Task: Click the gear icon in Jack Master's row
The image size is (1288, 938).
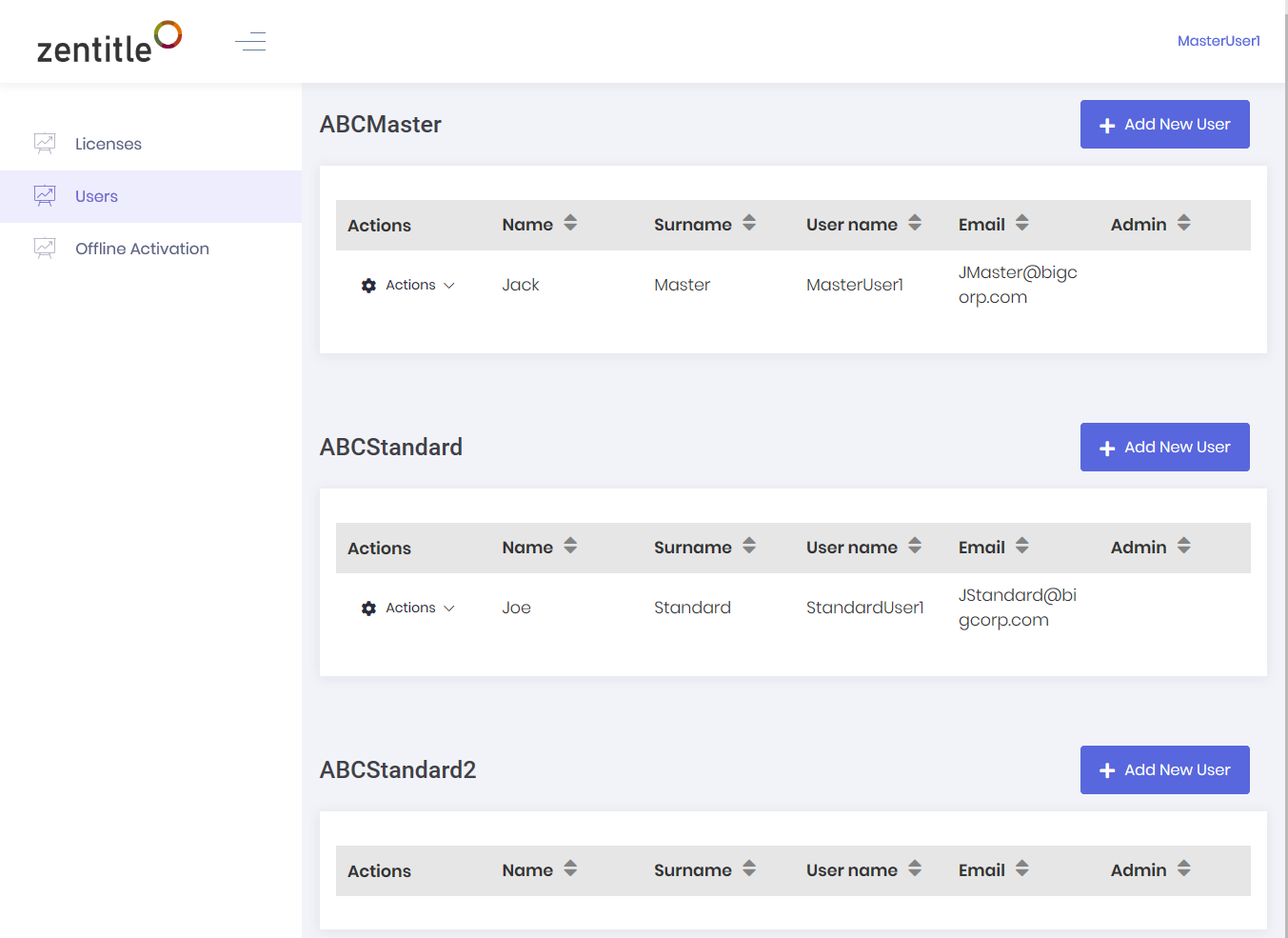Action: tap(368, 285)
